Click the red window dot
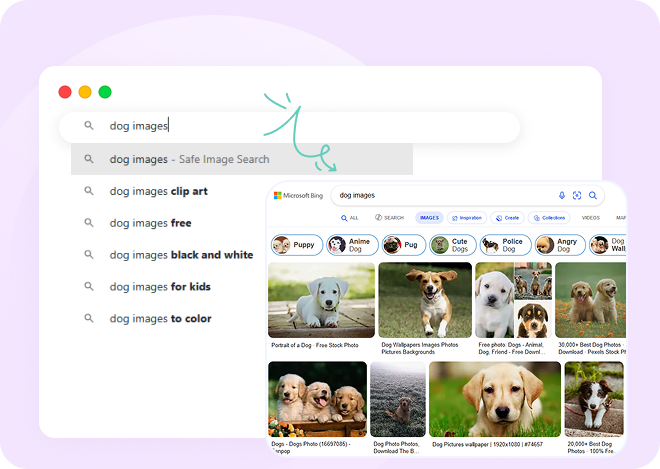 (65, 92)
